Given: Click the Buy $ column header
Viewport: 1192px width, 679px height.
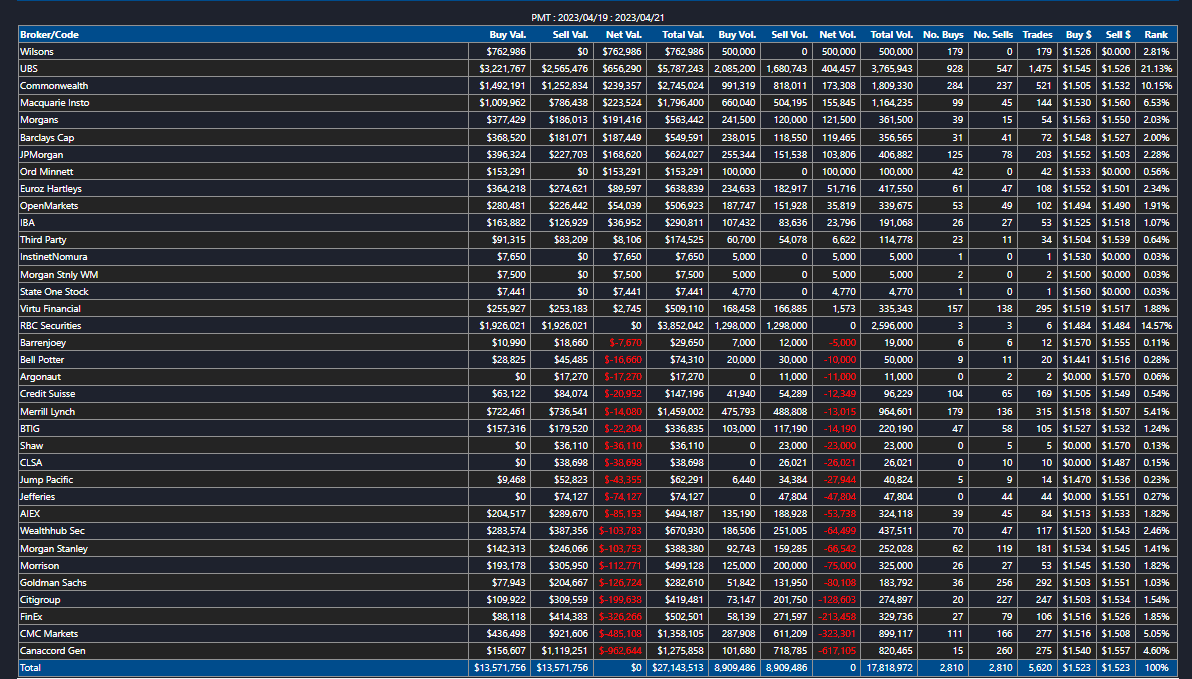Looking at the screenshot, I should (x=1079, y=35).
